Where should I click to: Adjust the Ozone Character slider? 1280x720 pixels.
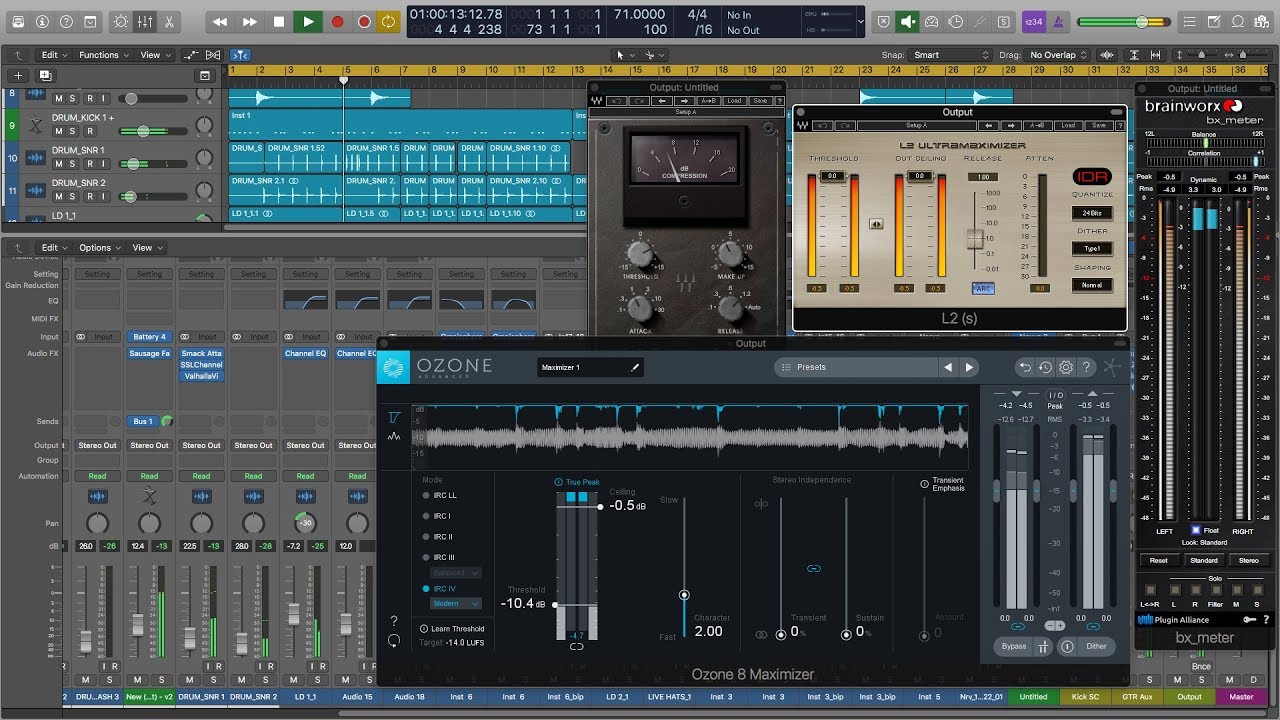[x=684, y=595]
